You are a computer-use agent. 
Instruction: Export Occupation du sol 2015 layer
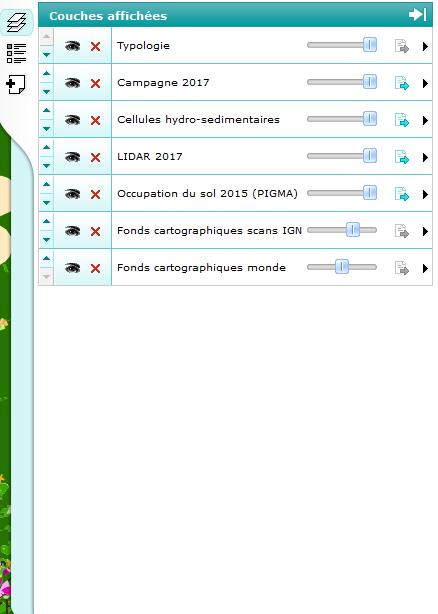click(402, 194)
